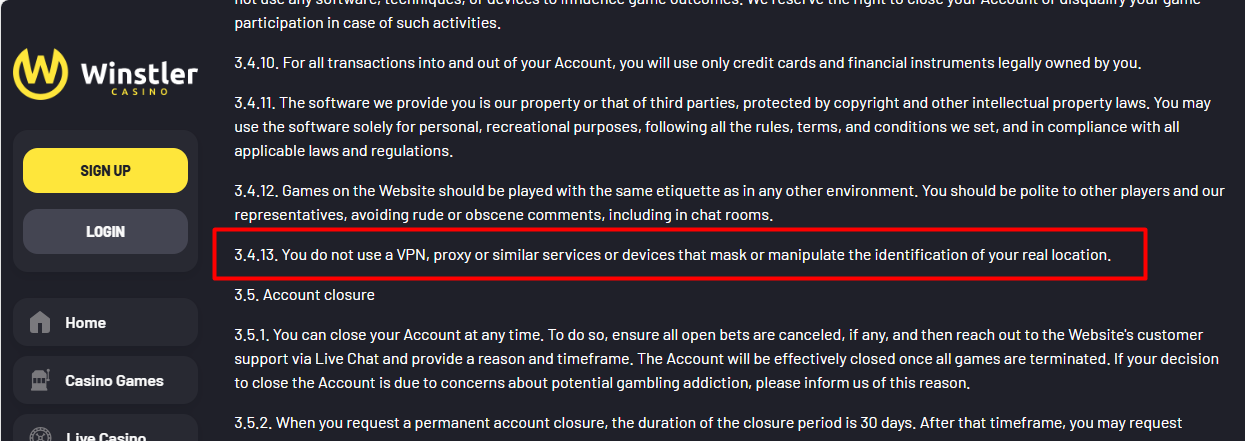Select the Live Casino menu label
Image resolution: width=1245 pixels, height=441 pixels.
point(106,436)
